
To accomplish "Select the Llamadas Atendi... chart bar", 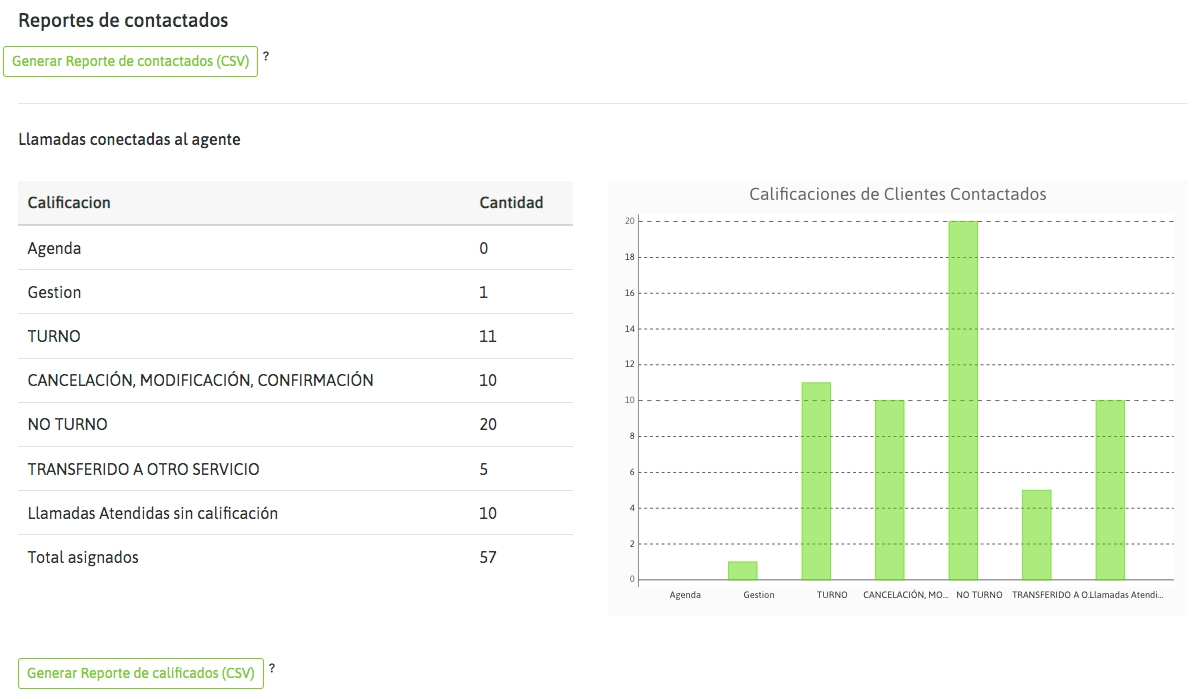I will [x=1110, y=490].
